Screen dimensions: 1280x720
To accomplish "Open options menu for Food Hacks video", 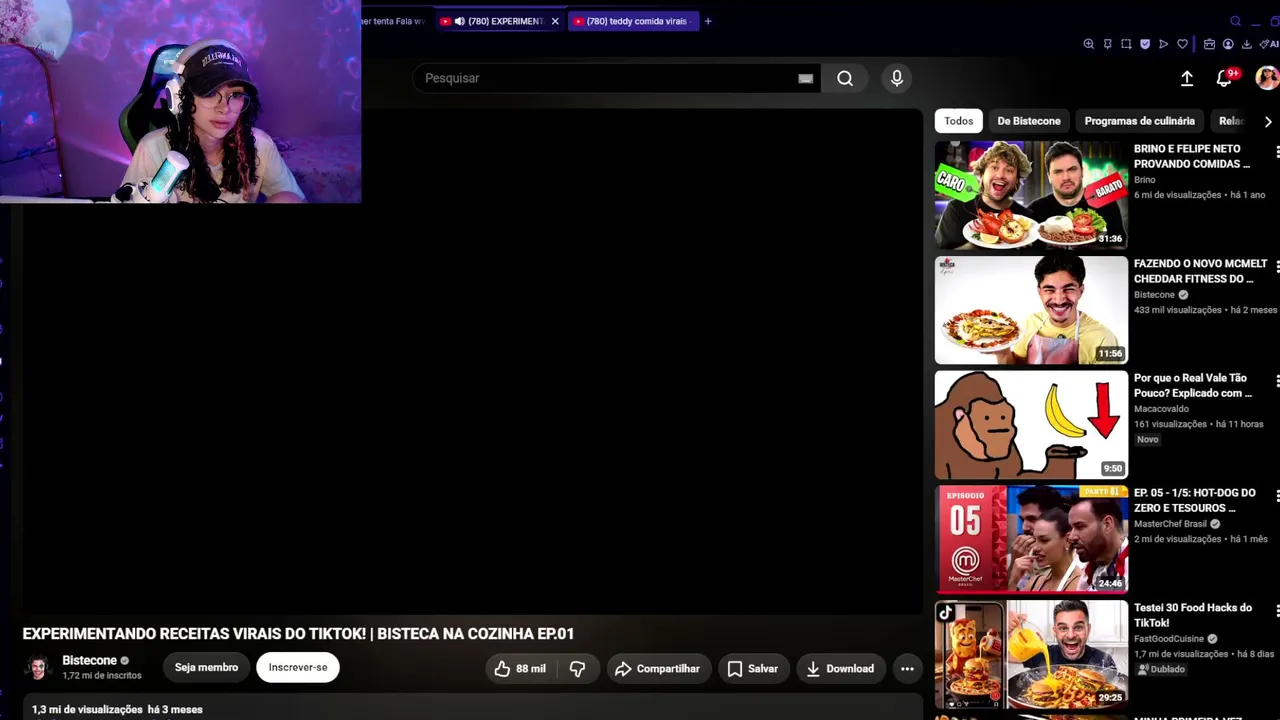I will click(x=1277, y=610).
